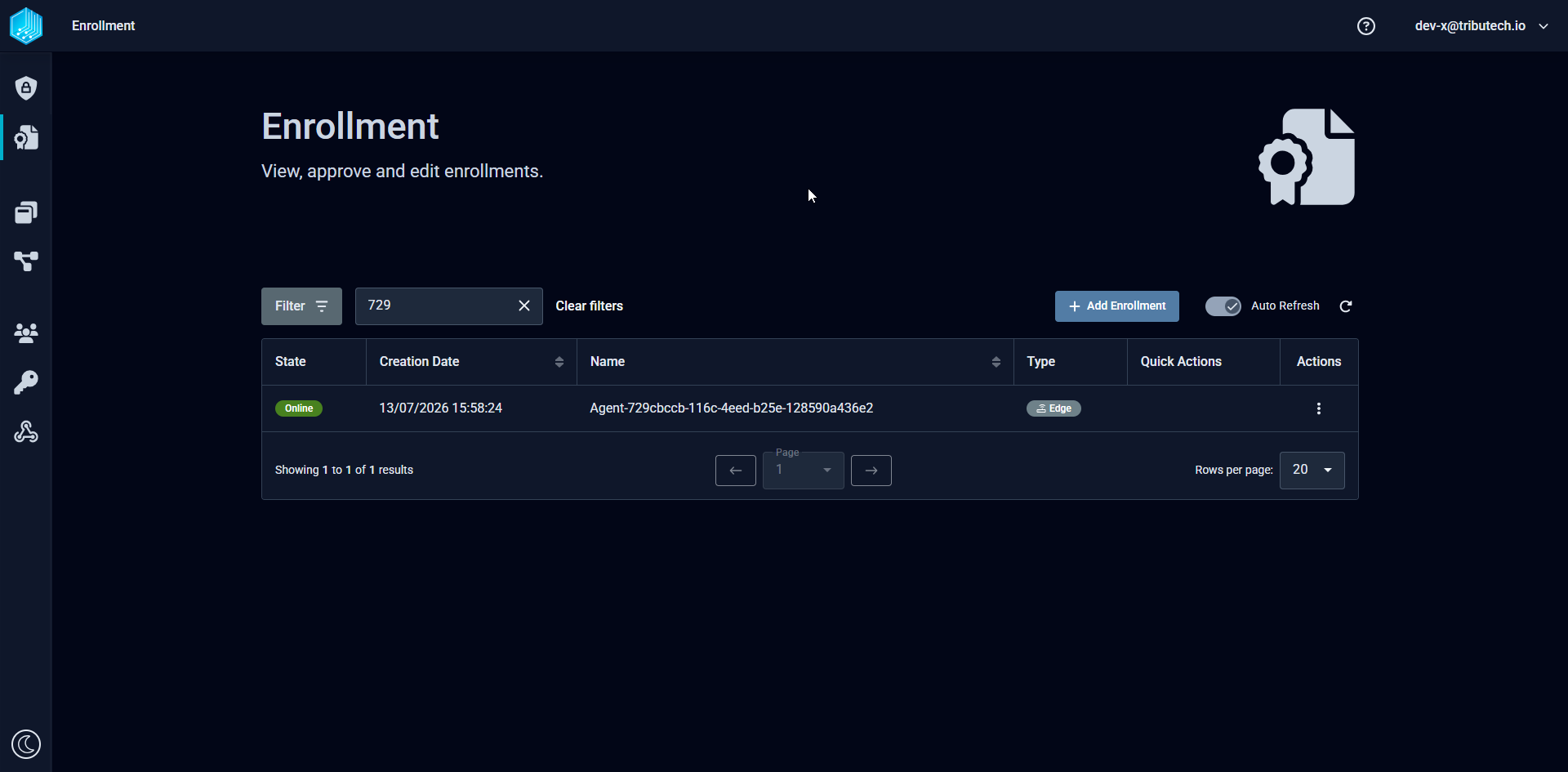Select the Enrollment sidebar icon
The width and height of the screenshot is (1568, 772).
coord(26,137)
